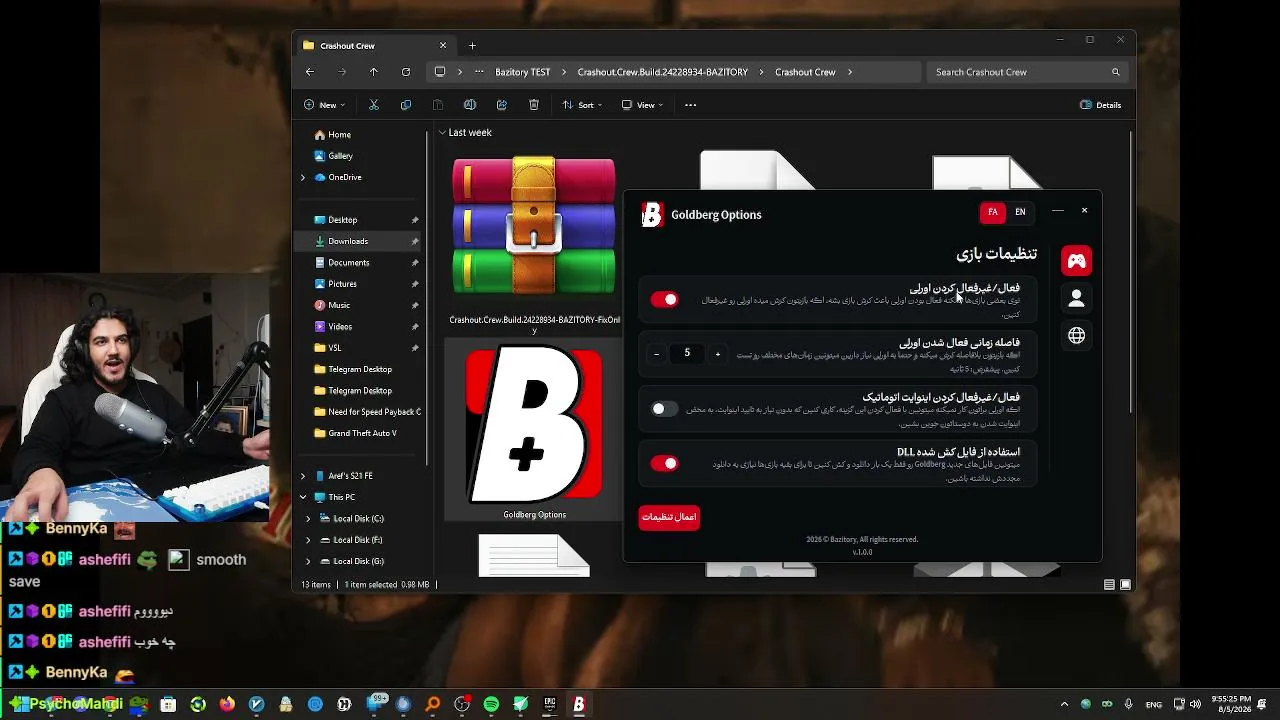
Task: Rename the selected file in File Explorer
Action: coord(470,105)
